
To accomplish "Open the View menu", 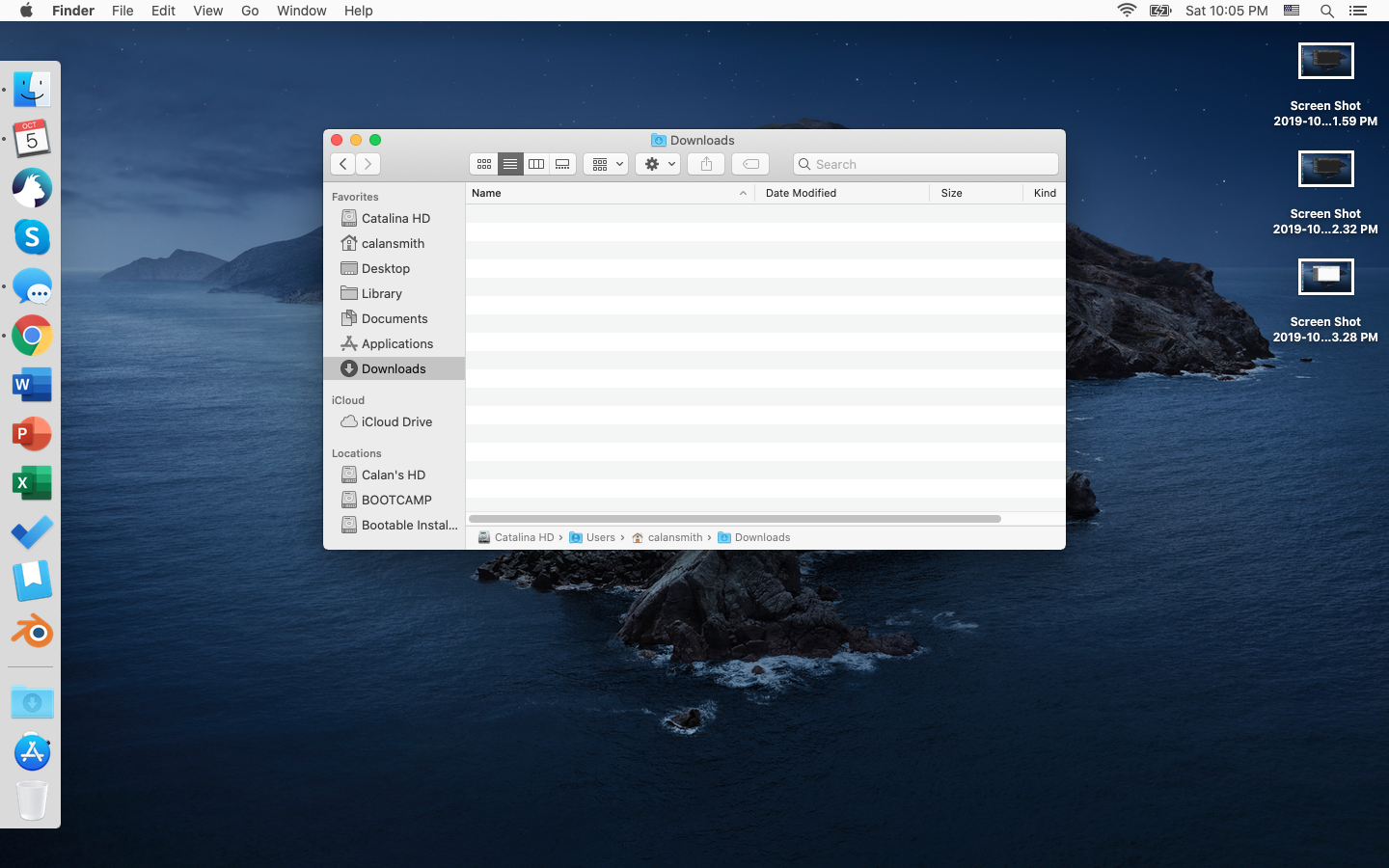I will 207,11.
